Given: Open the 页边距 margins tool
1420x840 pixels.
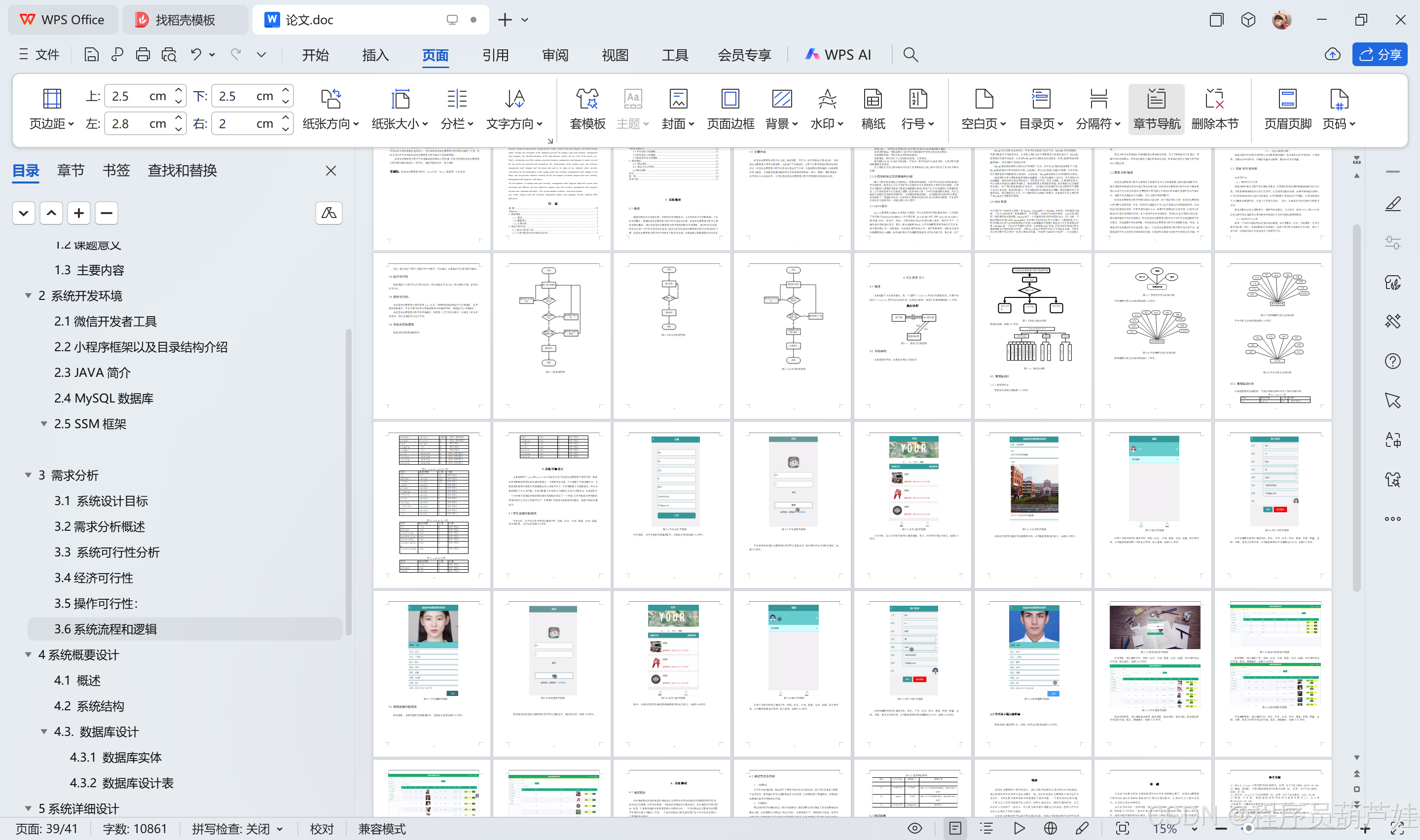Looking at the screenshot, I should (x=51, y=110).
